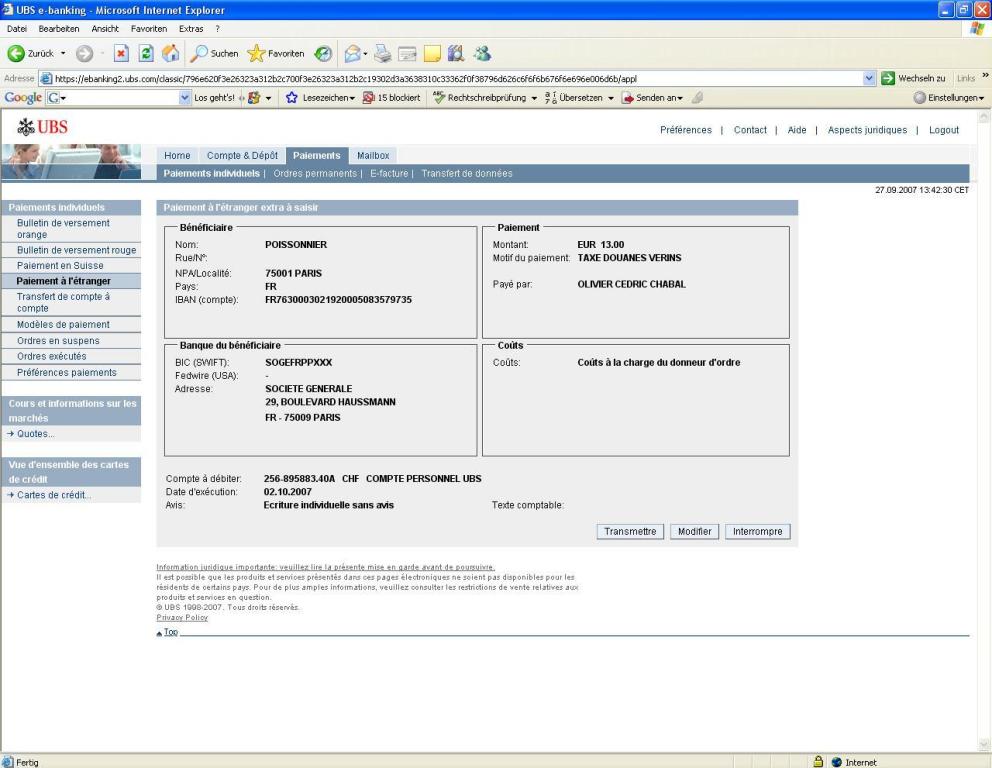Click the Modifier button
The image size is (992, 768).
693,531
